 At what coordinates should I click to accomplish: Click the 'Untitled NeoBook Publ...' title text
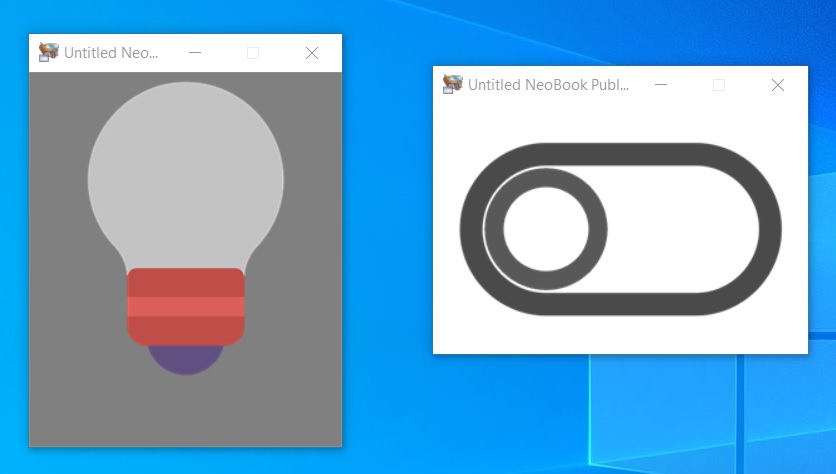point(549,85)
